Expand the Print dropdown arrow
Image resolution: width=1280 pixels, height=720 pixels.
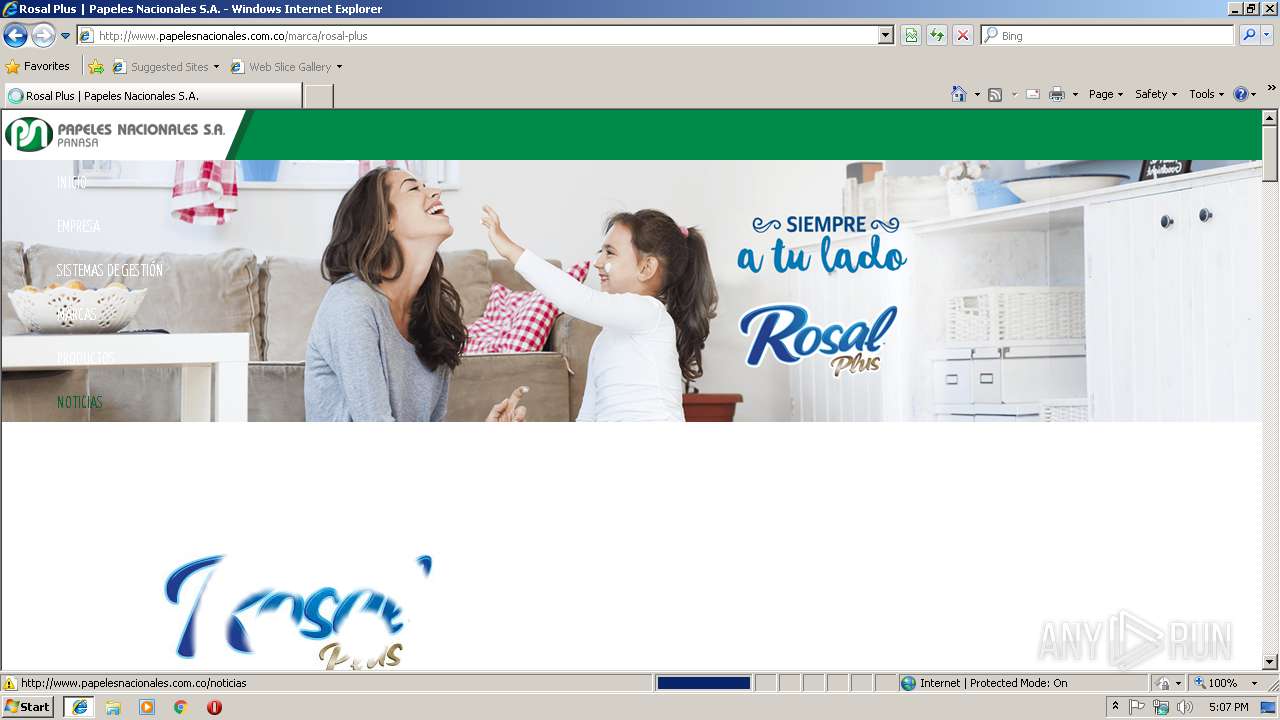click(x=1075, y=94)
